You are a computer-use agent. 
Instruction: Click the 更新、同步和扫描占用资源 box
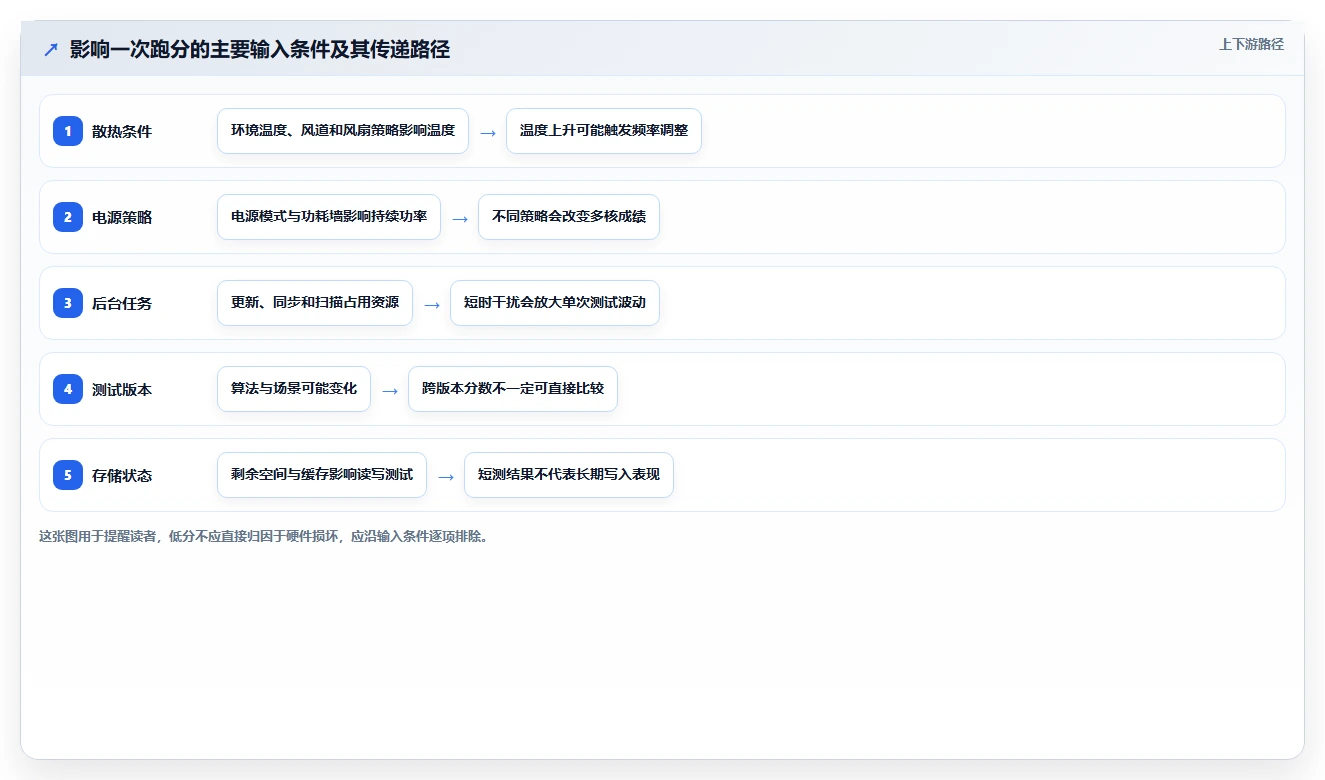[x=315, y=303]
